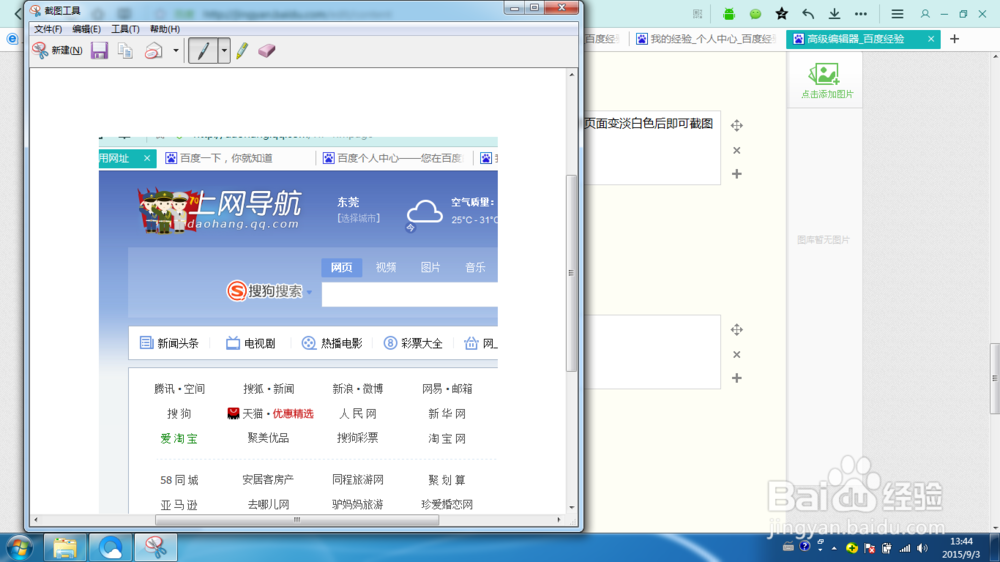This screenshot has width=1000, height=562.
Task: Add a step below 页面变淡白色后即可截图 with plus
Action: point(737,174)
